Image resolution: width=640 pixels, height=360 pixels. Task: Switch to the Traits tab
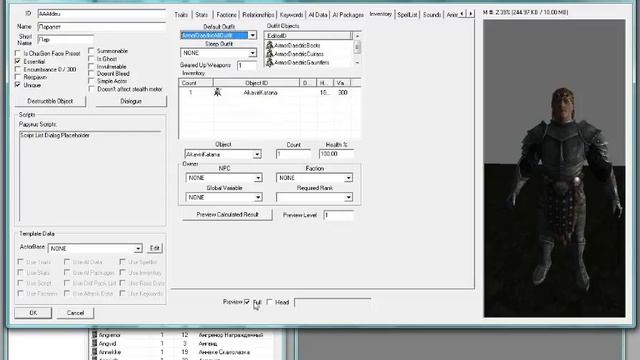click(181, 15)
